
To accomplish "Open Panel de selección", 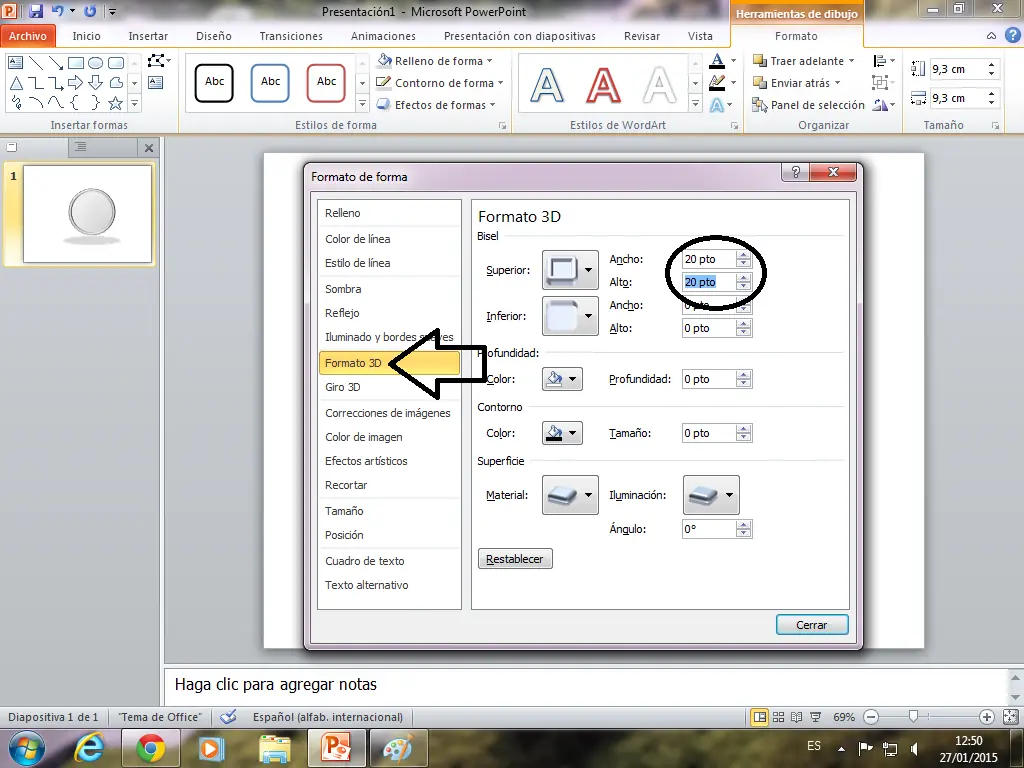I will click(808, 104).
